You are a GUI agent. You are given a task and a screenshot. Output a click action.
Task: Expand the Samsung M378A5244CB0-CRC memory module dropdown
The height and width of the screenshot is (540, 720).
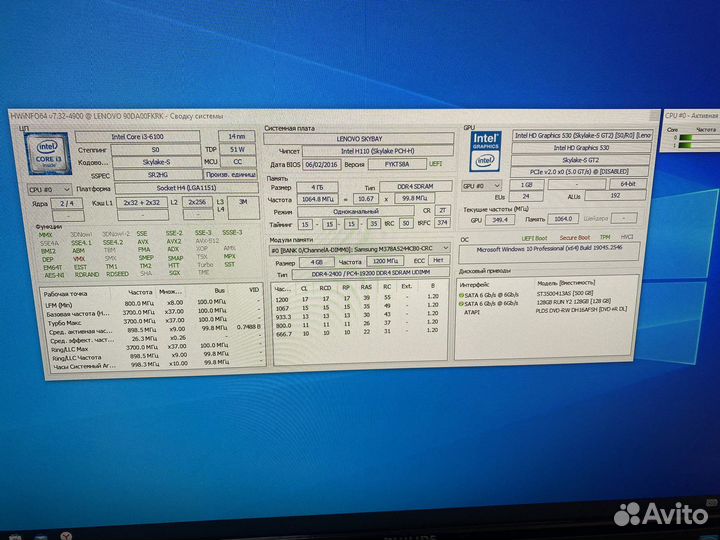click(x=359, y=248)
